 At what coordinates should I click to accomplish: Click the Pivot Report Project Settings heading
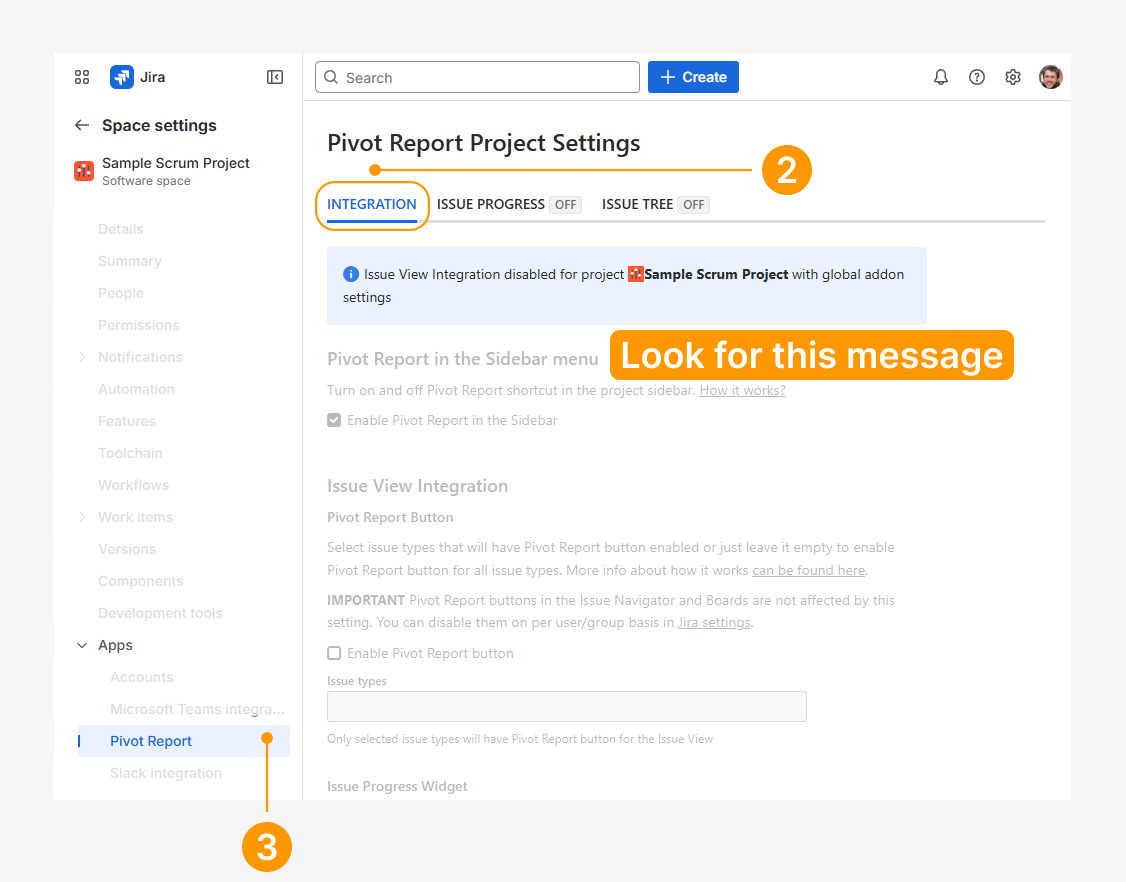(x=483, y=143)
